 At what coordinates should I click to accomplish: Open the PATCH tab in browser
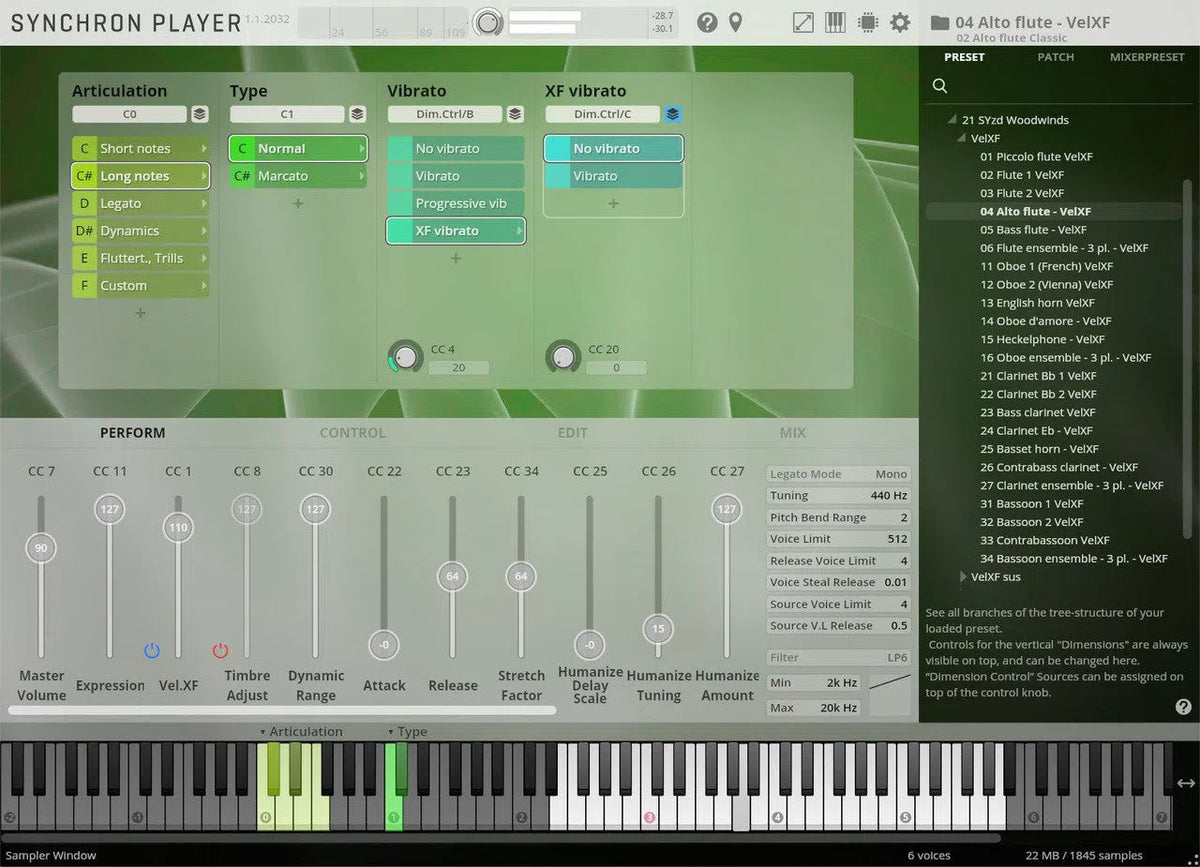pos(1055,57)
